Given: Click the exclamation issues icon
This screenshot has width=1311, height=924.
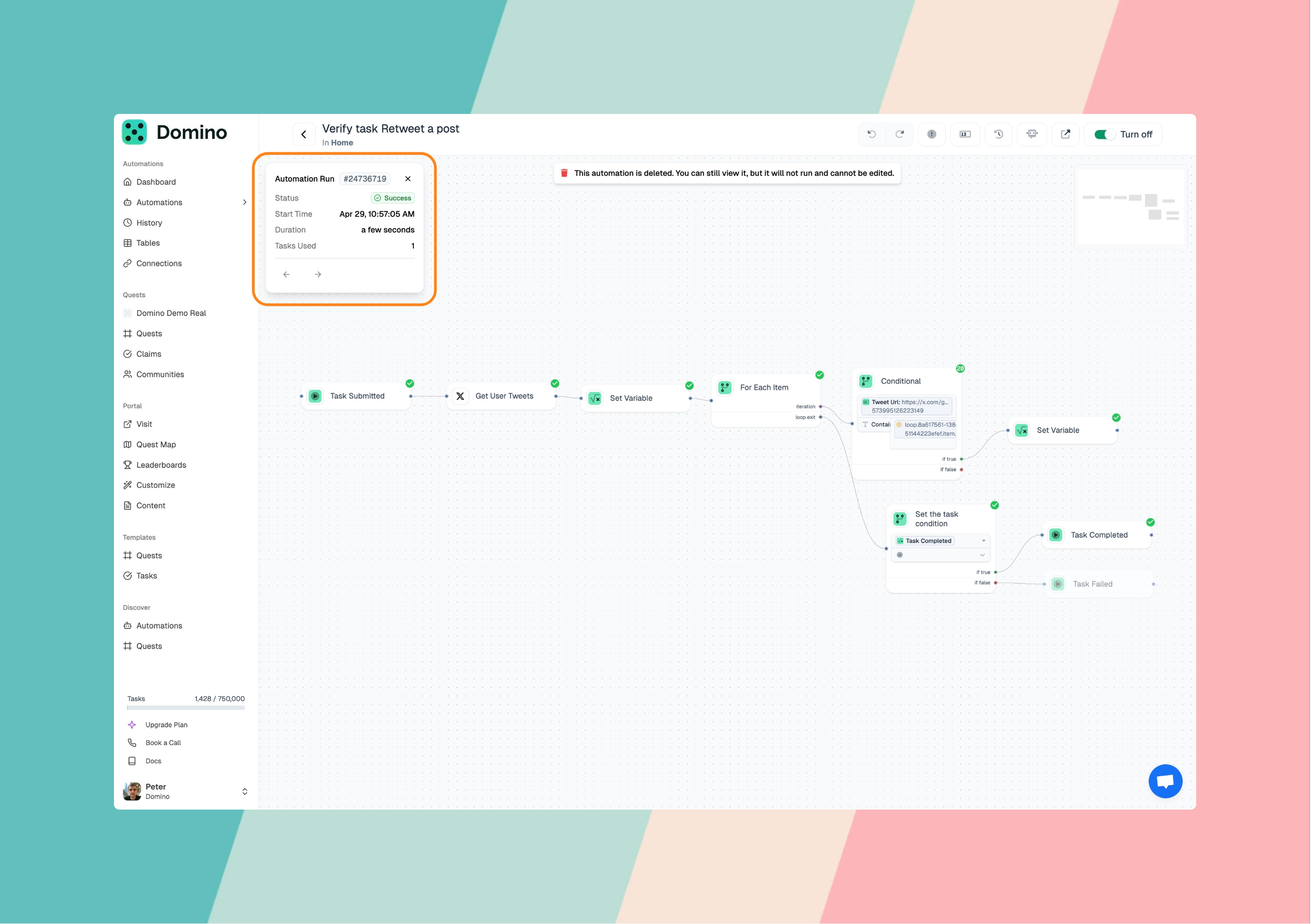Looking at the screenshot, I should (x=931, y=134).
